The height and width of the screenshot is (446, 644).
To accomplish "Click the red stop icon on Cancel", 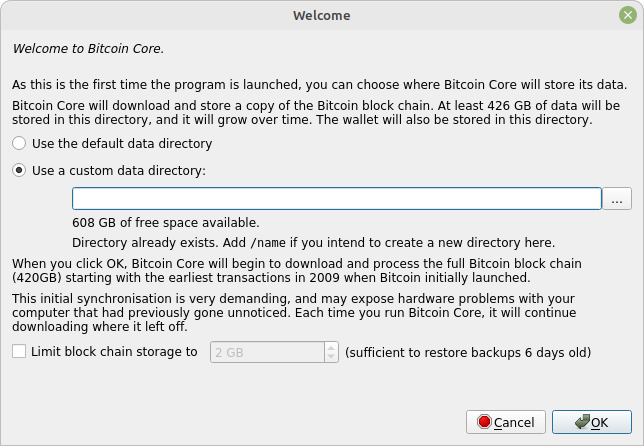I will (484, 422).
